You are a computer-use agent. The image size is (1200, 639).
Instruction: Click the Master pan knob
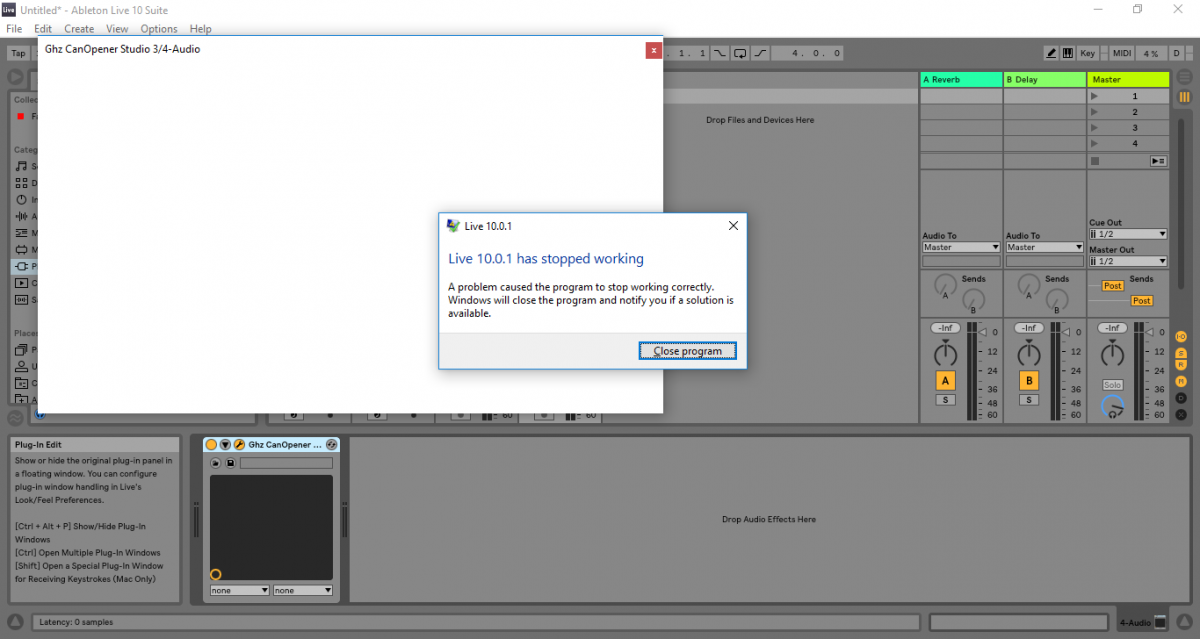(x=1113, y=353)
